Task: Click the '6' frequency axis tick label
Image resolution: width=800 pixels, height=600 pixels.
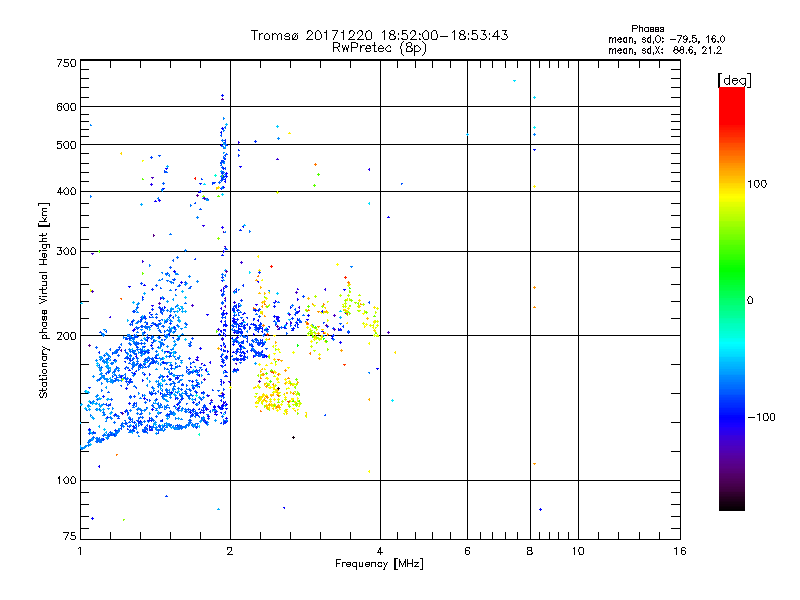Action: pyautogui.click(x=467, y=551)
